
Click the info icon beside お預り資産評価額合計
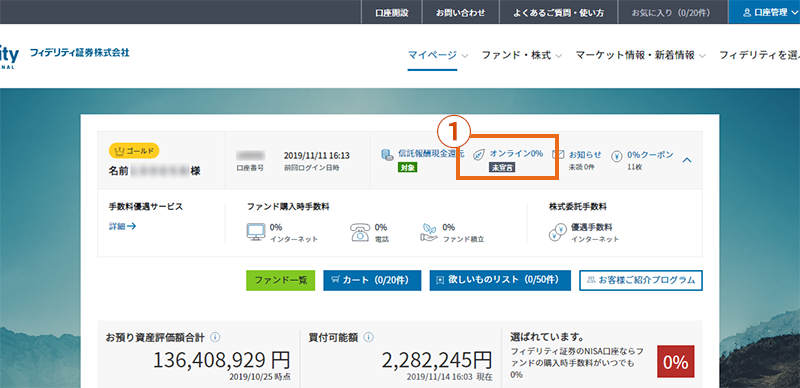[x=215, y=337]
